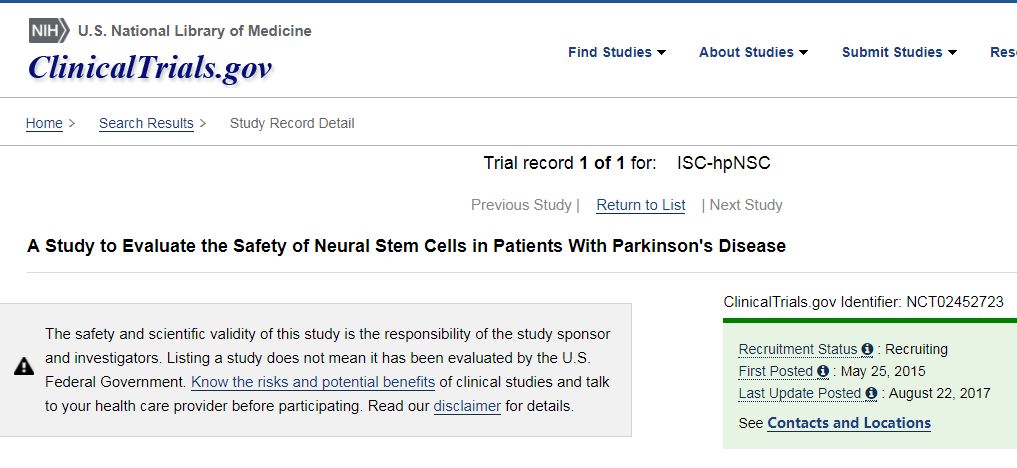
Task: Expand the Find Studies dropdown arrow
Action: (x=661, y=53)
